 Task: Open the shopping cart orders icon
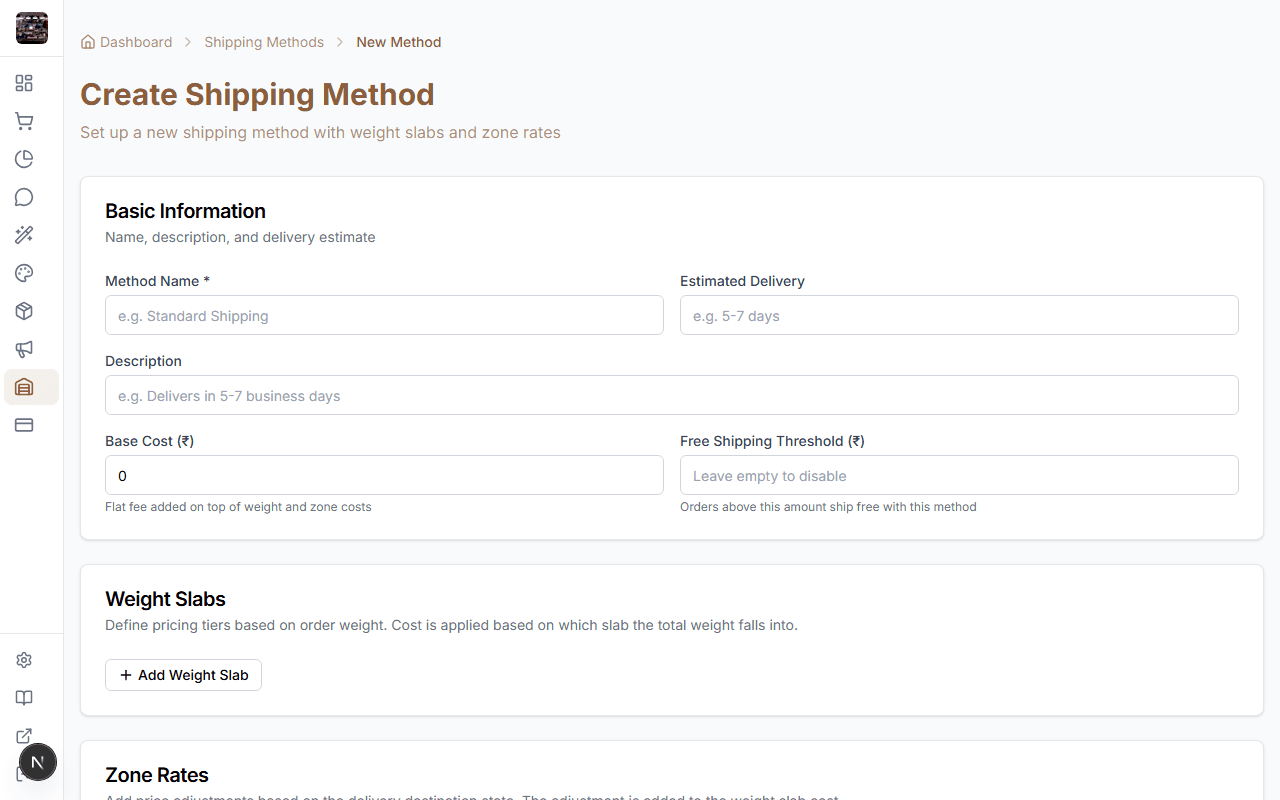(x=24, y=121)
